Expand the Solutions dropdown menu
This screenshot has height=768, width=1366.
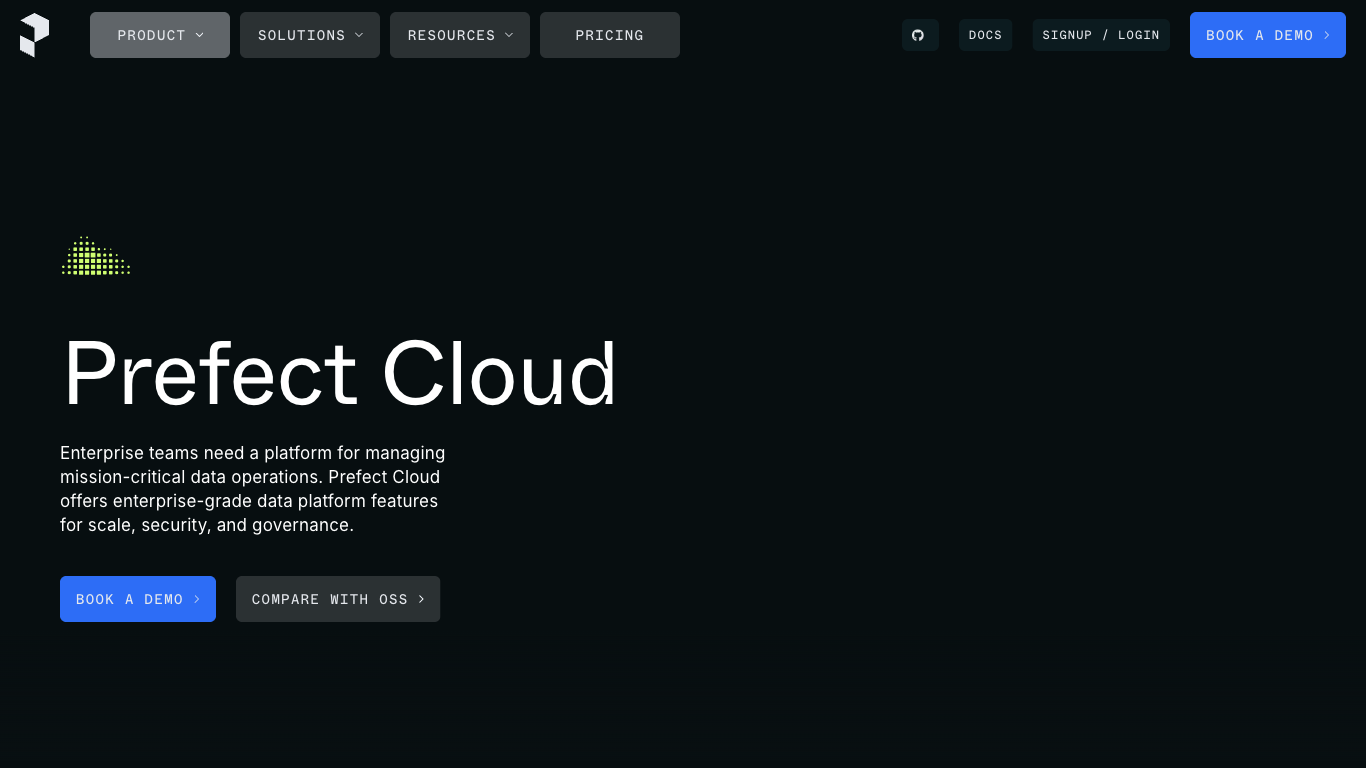[310, 35]
